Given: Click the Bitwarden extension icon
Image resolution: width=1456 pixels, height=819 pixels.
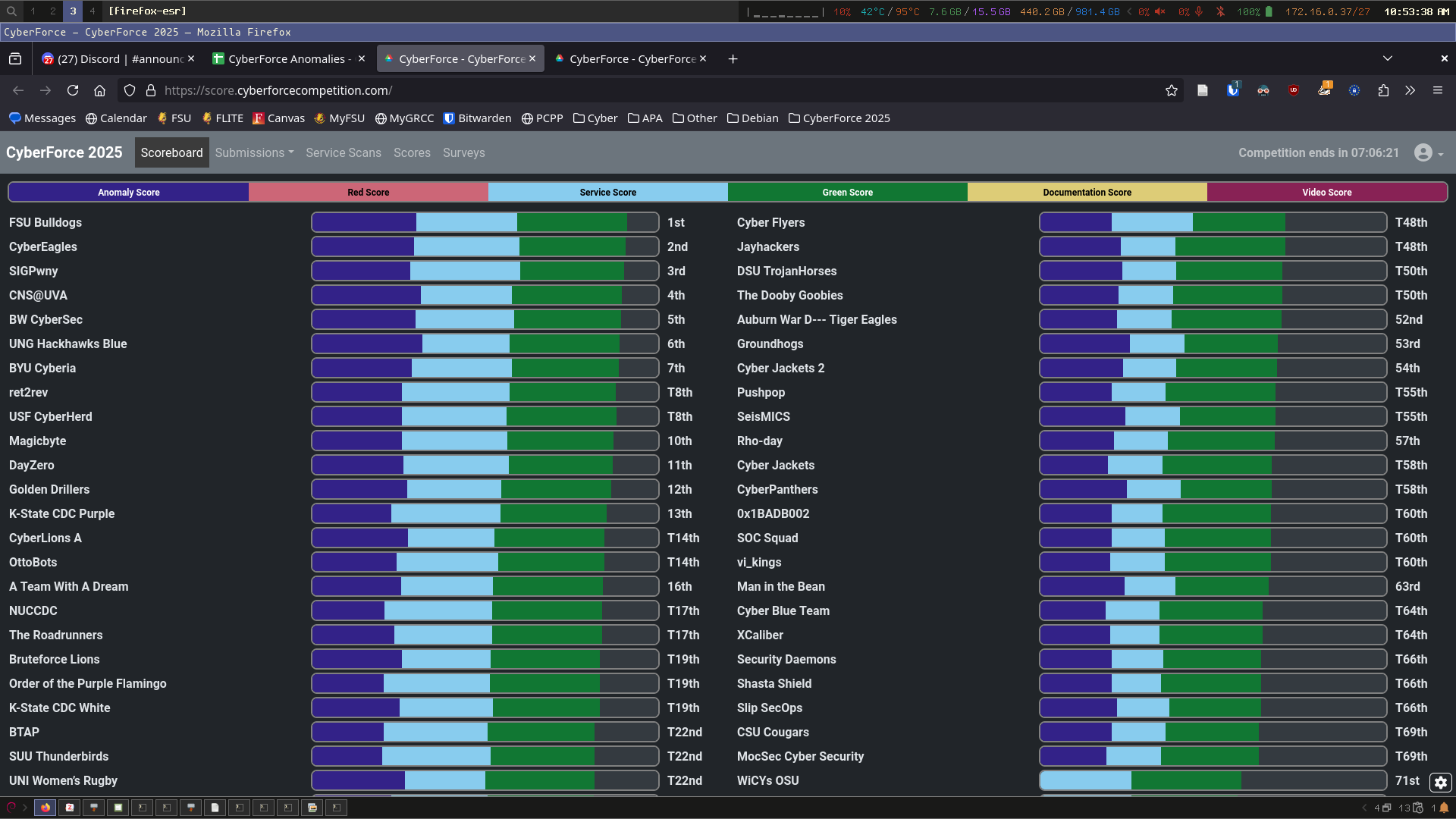Looking at the screenshot, I should tap(1233, 90).
